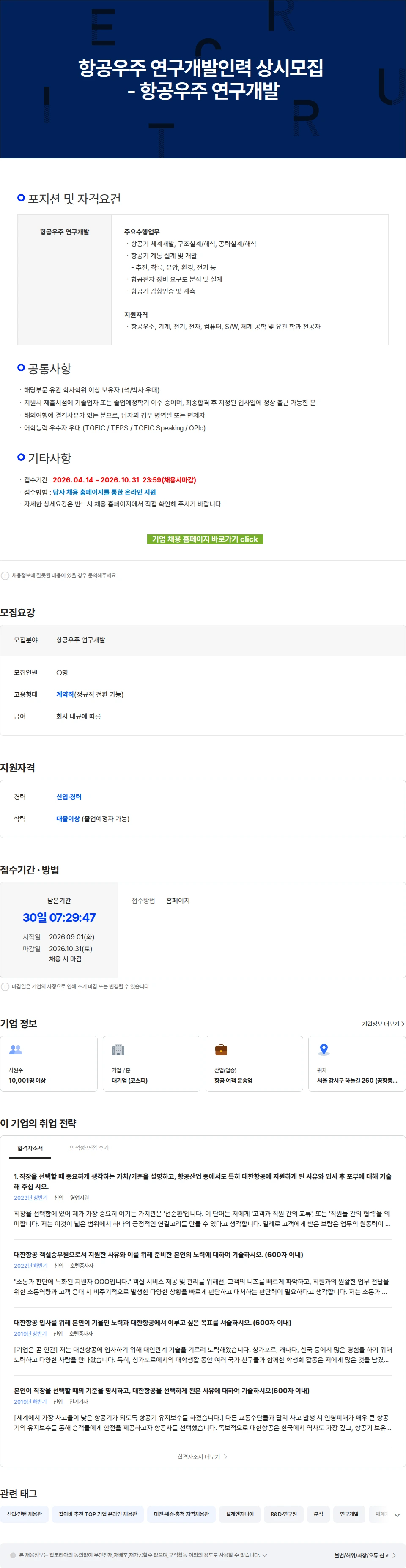Click the blue bullet beside 포지션 및 자격요건
Image resolution: width=406 pixels, height=1568 pixels.
[21, 198]
